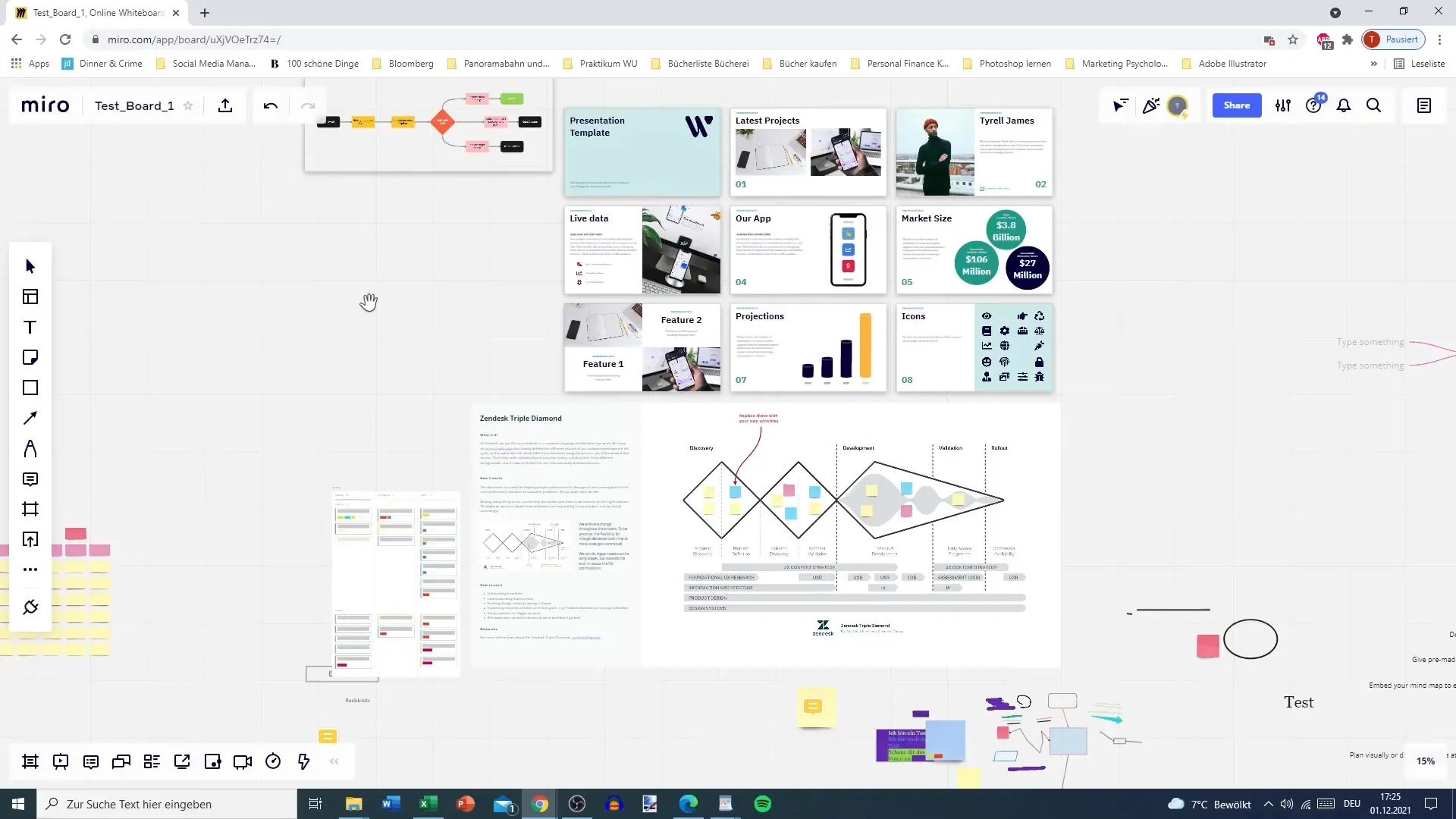Open the help question mark icon
This screenshot has height=819, width=1456.
click(x=1313, y=105)
